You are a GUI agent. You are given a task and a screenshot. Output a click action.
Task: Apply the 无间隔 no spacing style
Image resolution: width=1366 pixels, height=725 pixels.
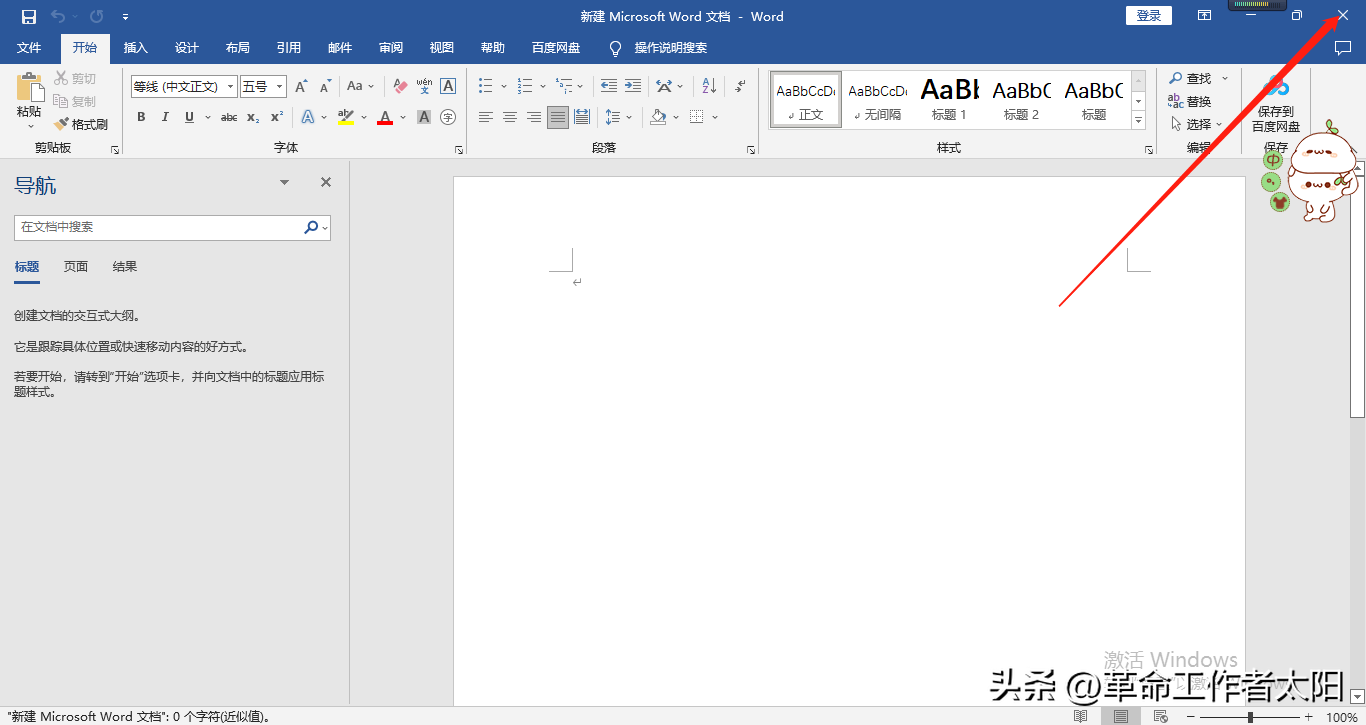[877, 99]
